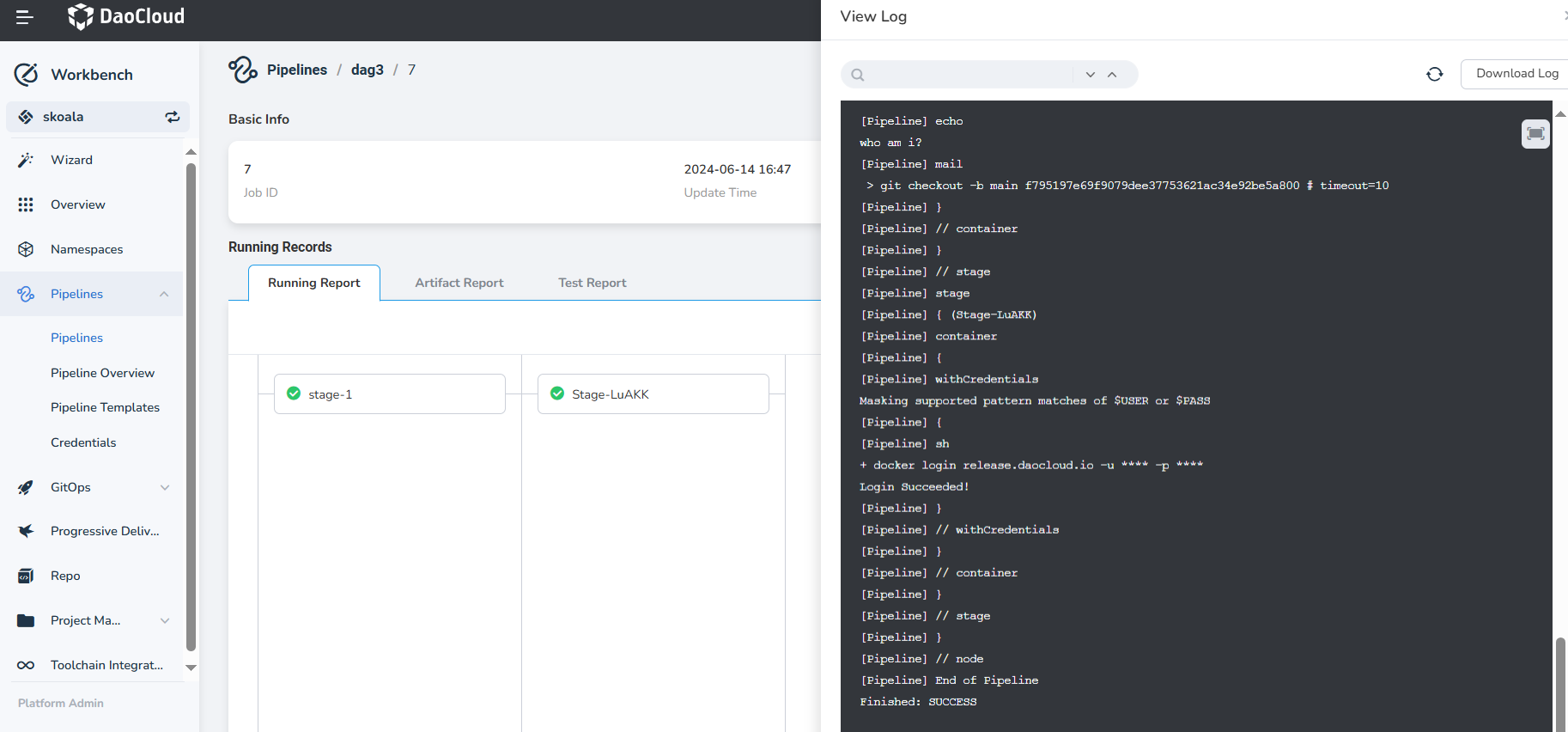Screen dimensions: 1568x732
Task: Click the refresh log icon
Action: [1434, 75]
